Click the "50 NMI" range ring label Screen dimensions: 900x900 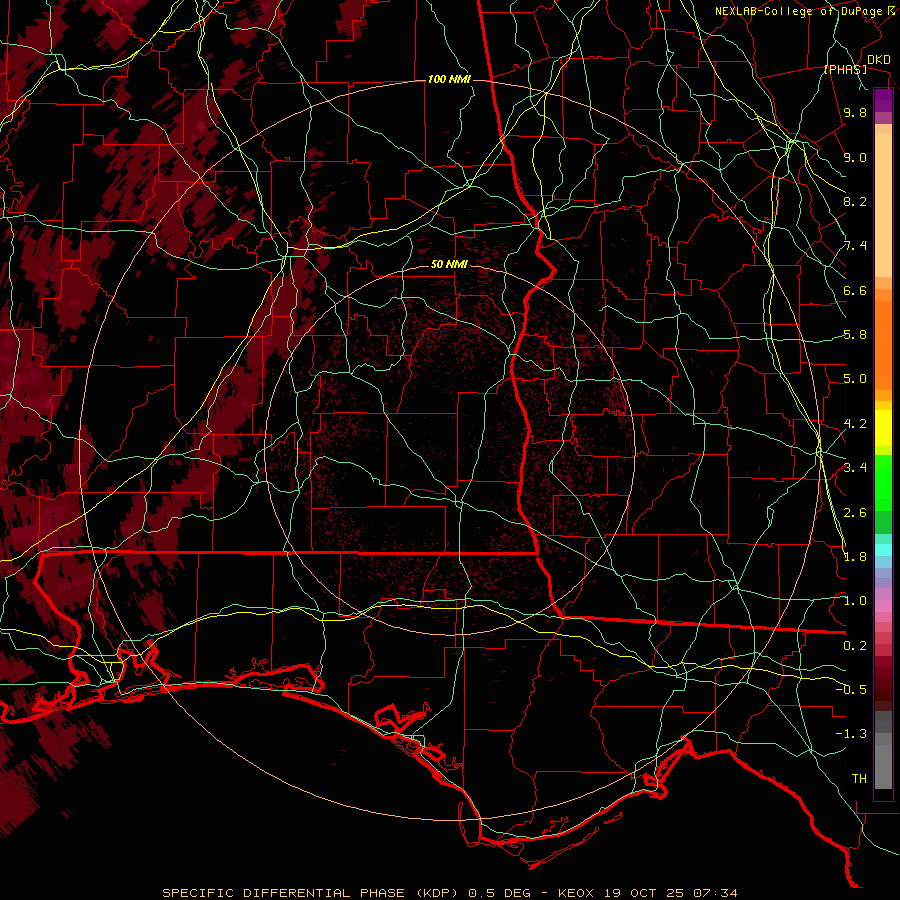(449, 265)
